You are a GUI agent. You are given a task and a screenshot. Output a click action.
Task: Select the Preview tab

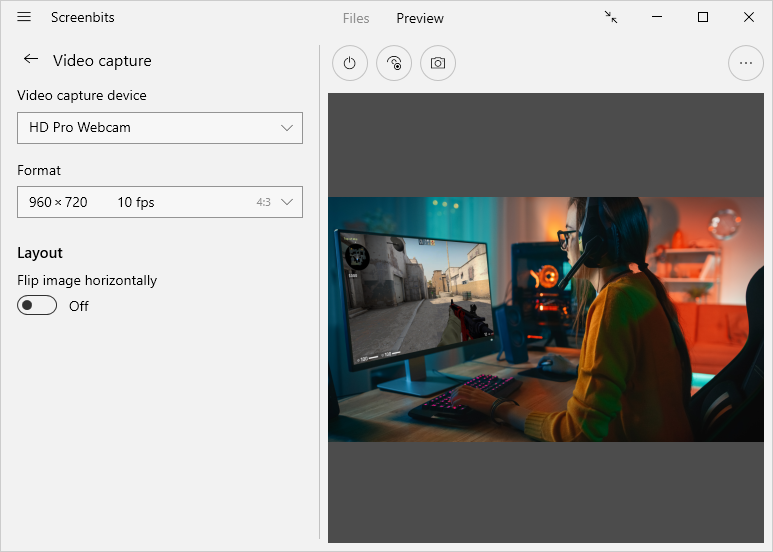[x=420, y=18]
